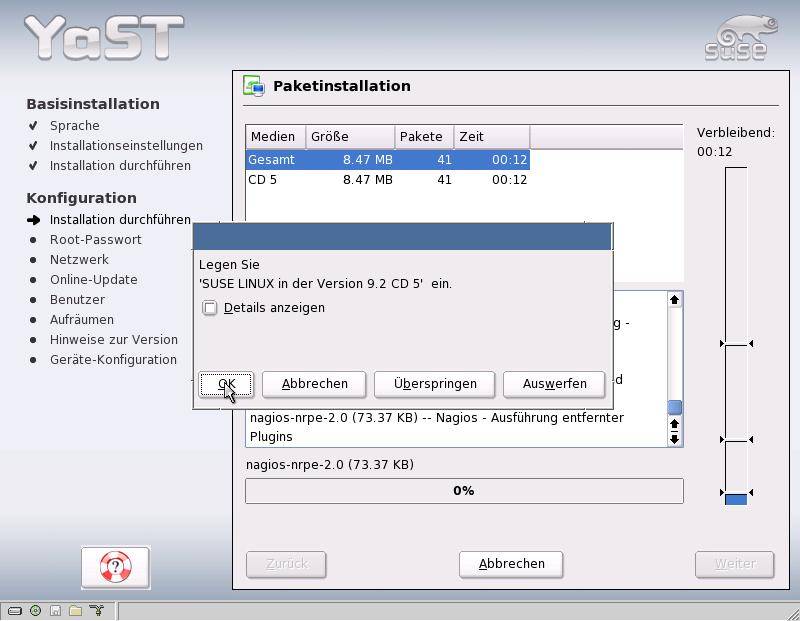Click the SUSE chameleon logo
This screenshot has height=621, width=800.
click(x=741, y=38)
